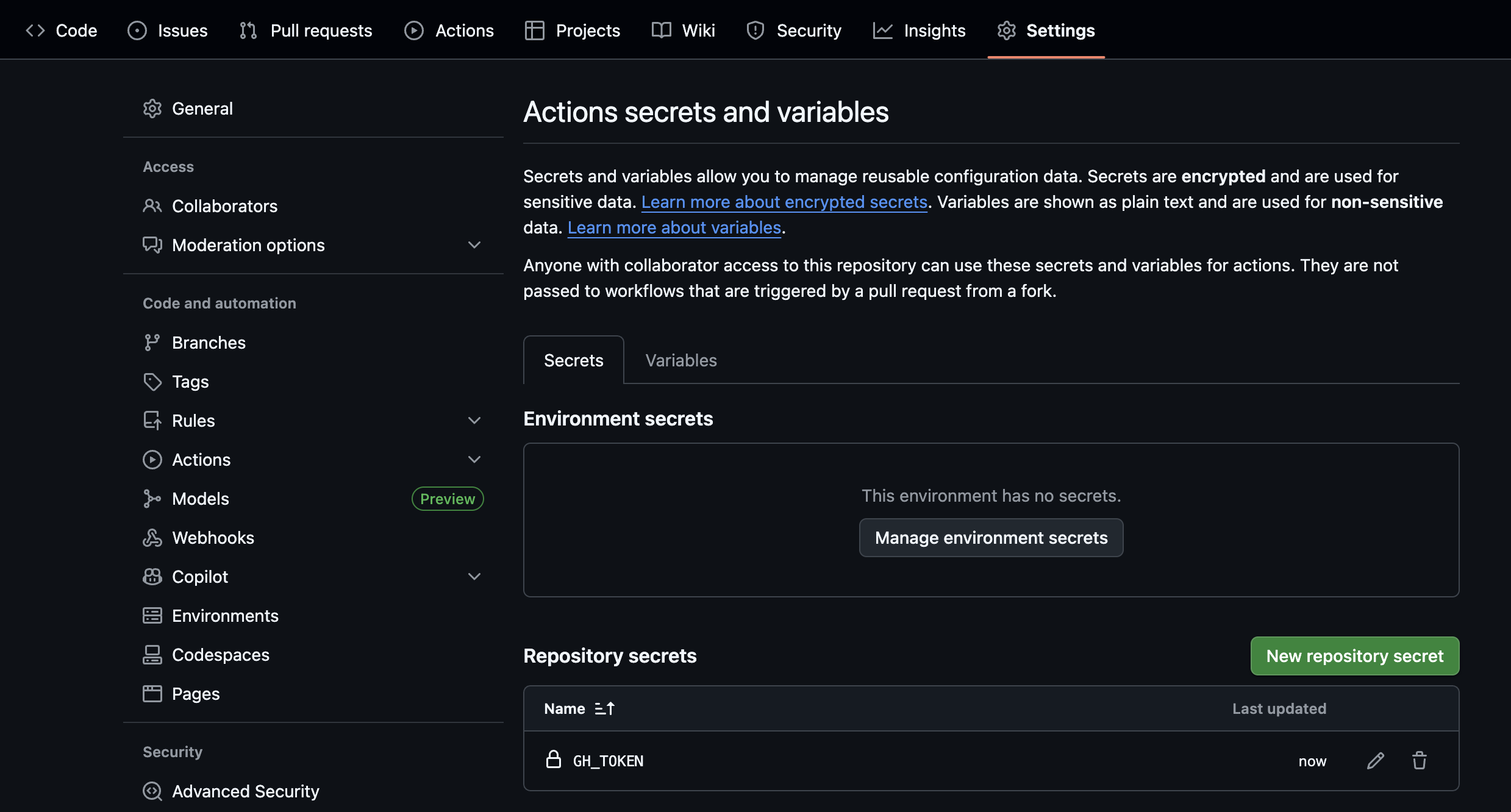Screen dimensions: 1511x812
Task: Click the lock icon beside GH_TOKEN
Action: tap(554, 760)
